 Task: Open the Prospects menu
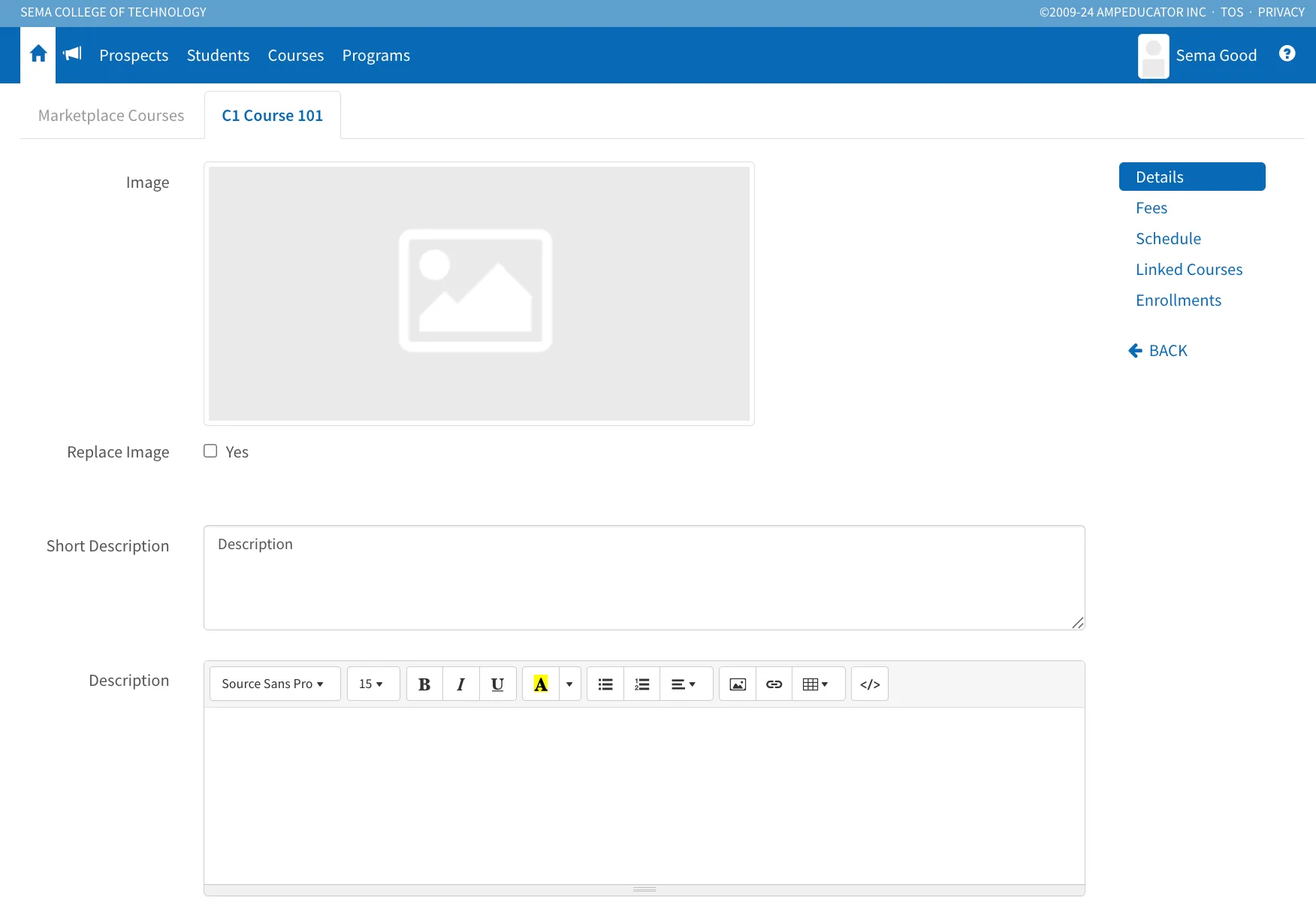point(134,56)
